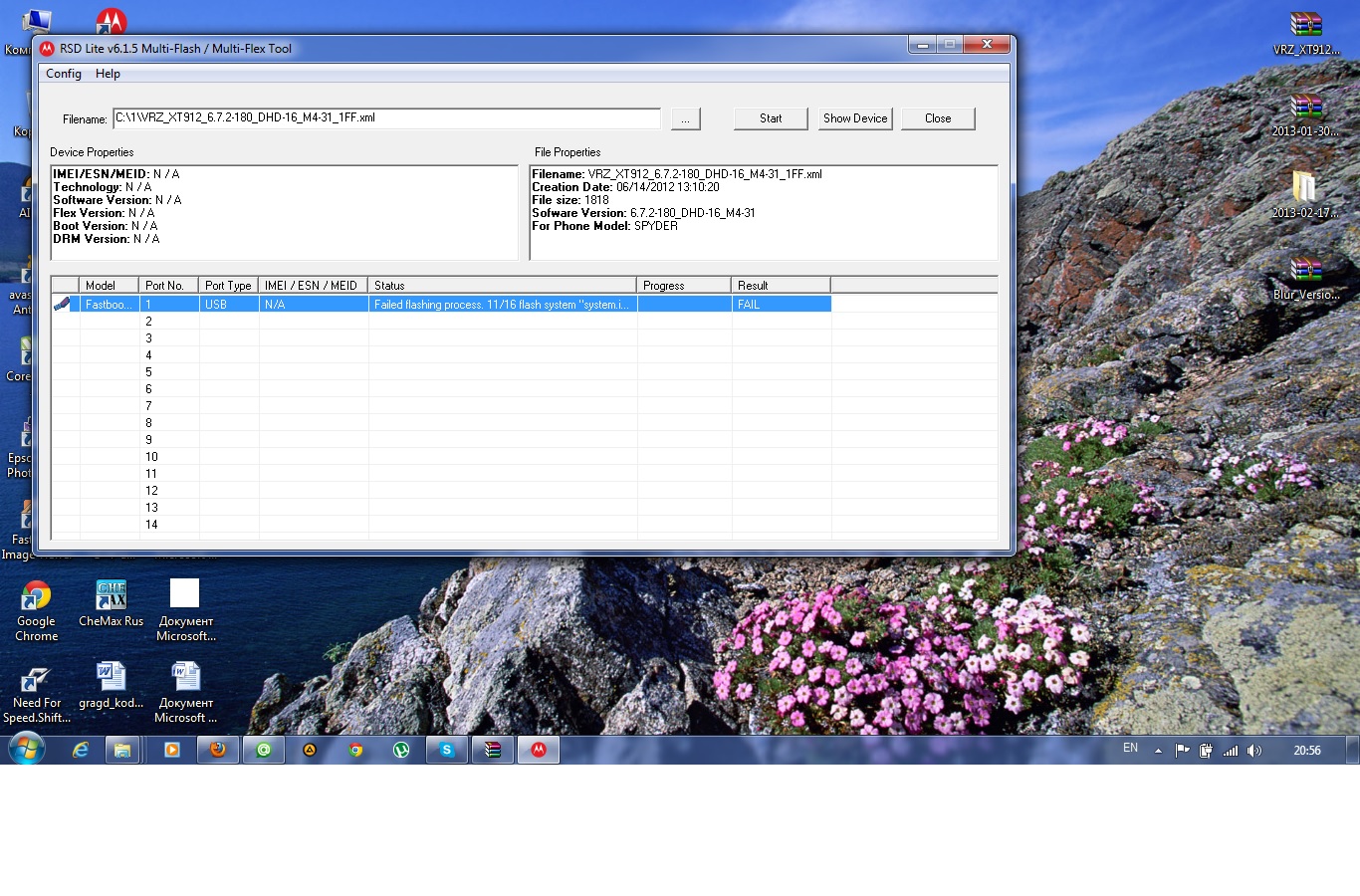Click the Progress column header

pos(684,286)
